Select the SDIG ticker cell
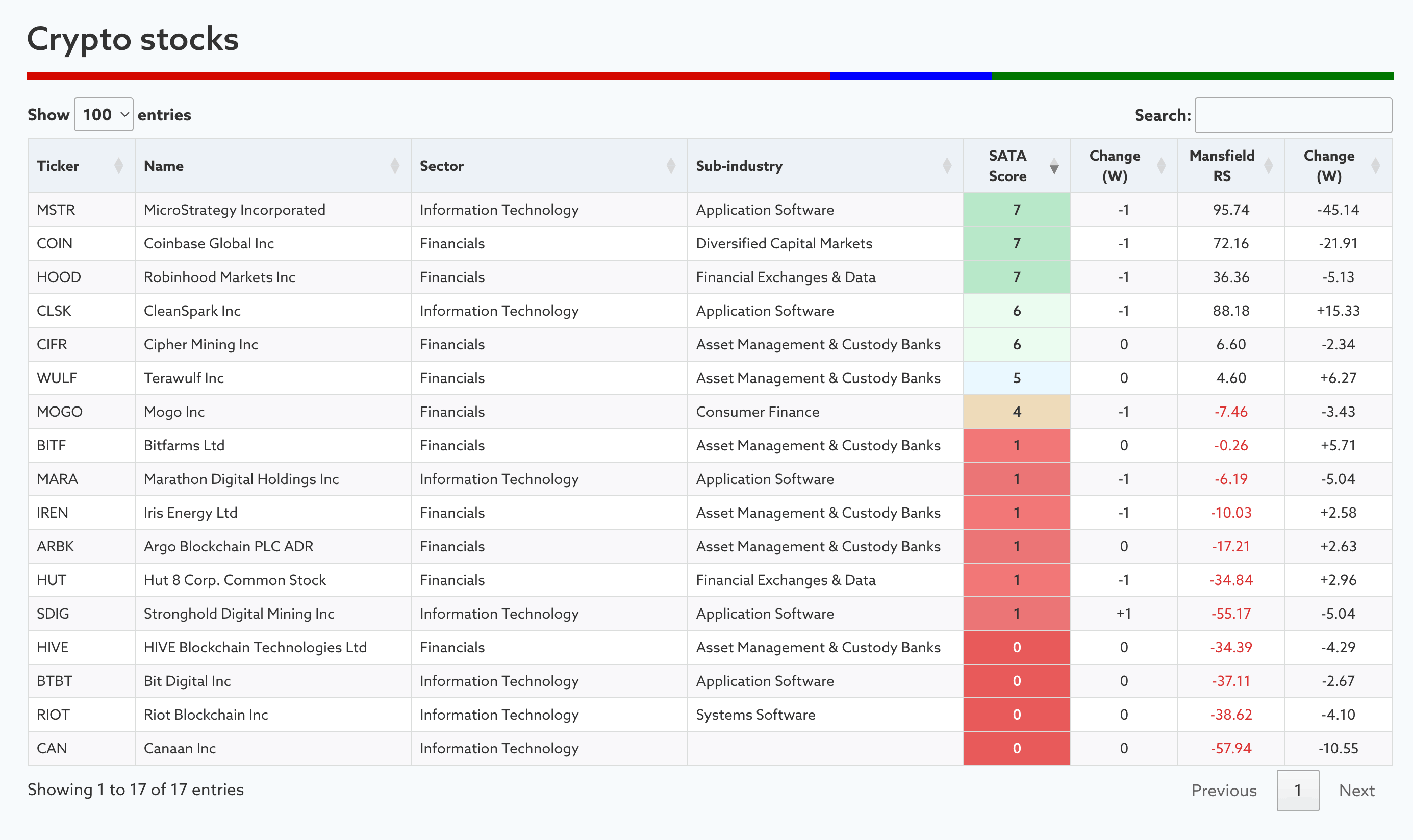 click(x=81, y=614)
